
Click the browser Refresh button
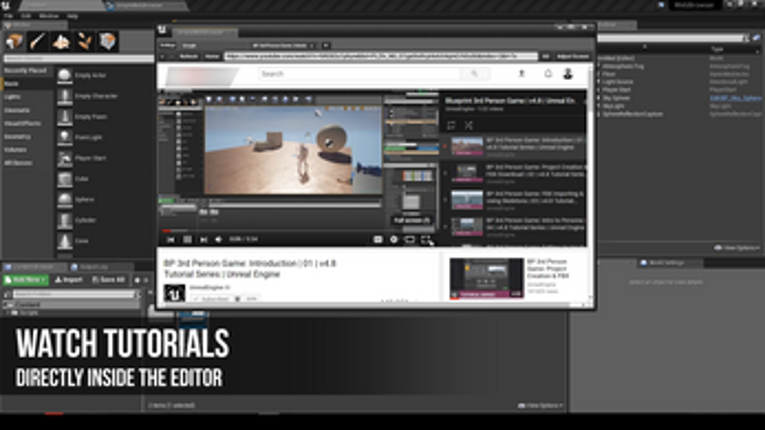[x=189, y=57]
